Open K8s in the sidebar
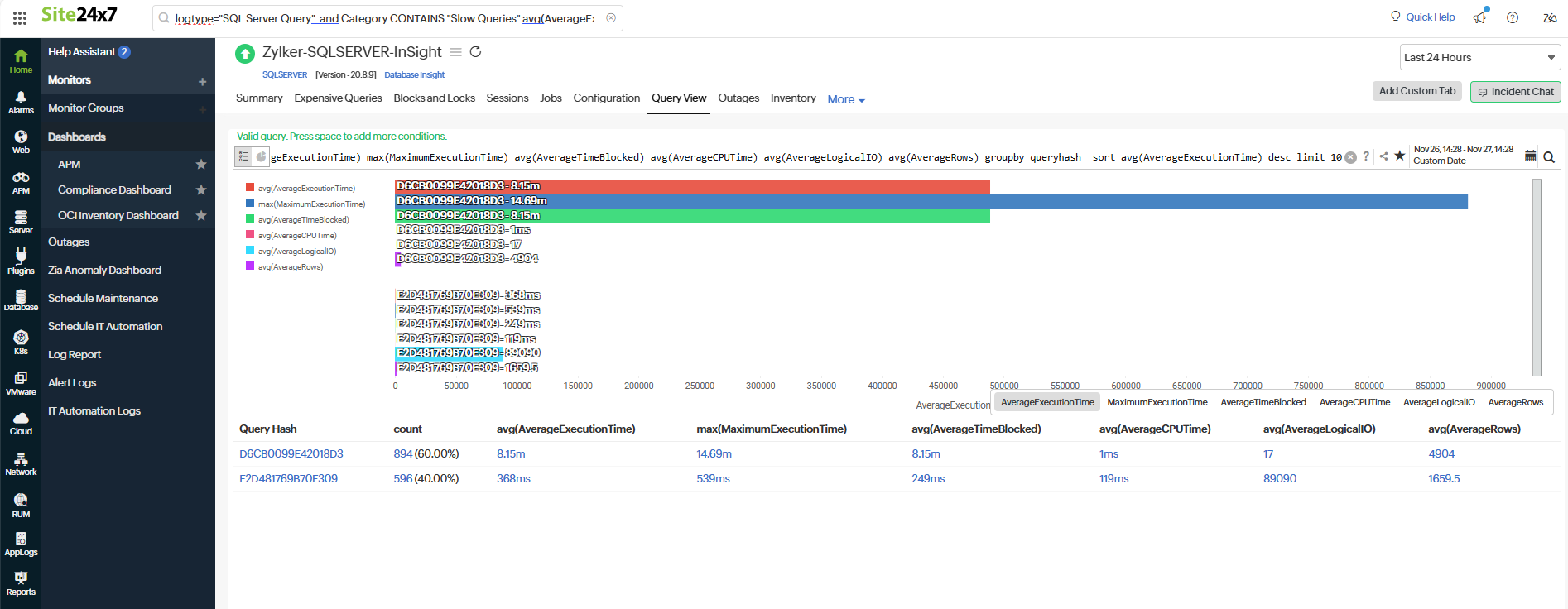Viewport: 1568px width, 609px height. coord(21,343)
